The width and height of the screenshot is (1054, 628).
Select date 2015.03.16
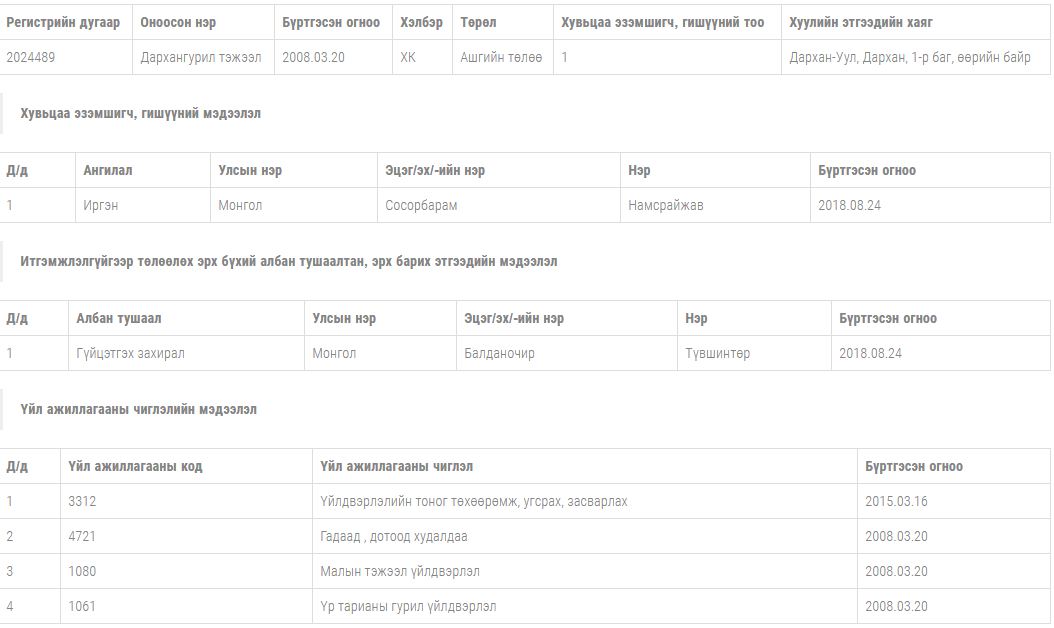(896, 501)
